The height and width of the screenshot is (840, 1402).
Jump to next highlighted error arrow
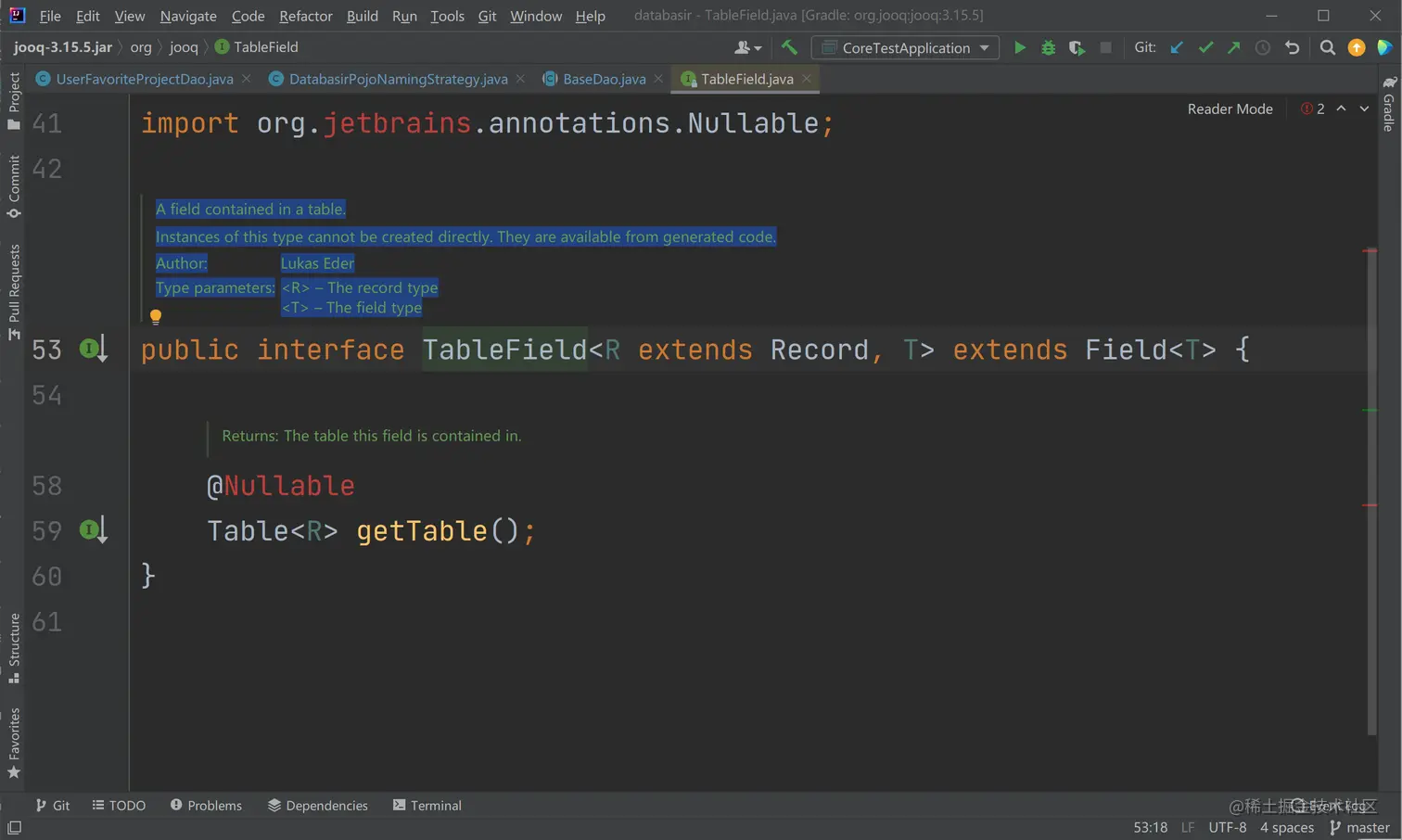(1364, 108)
